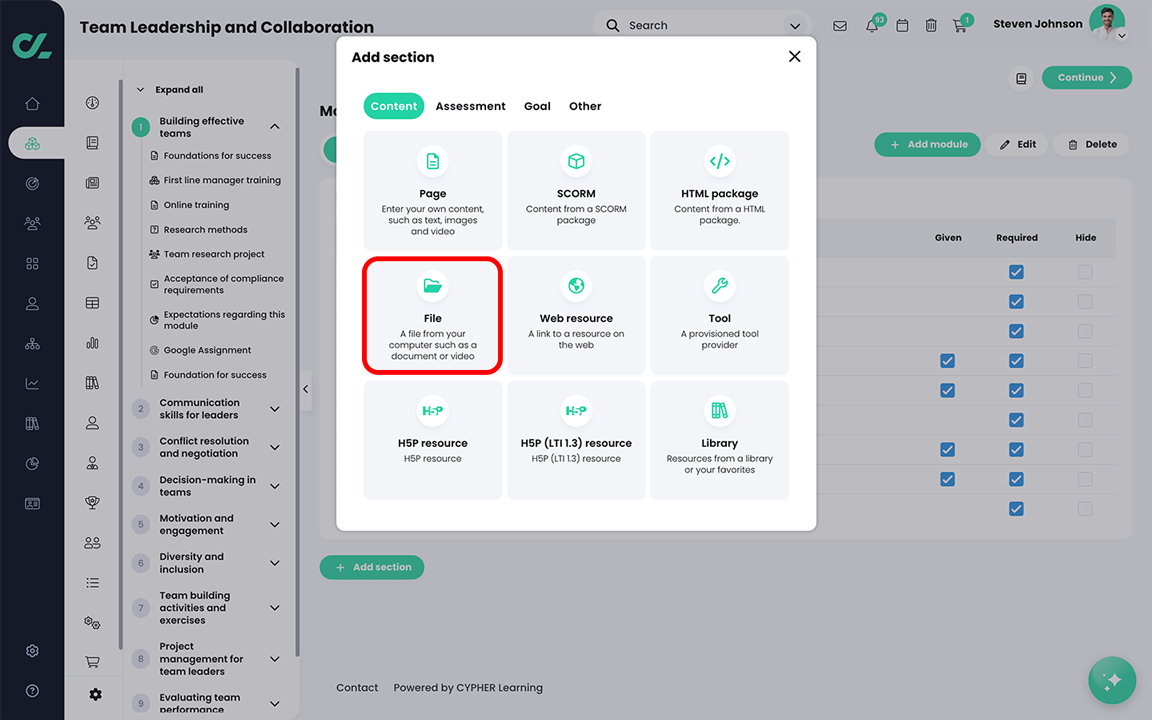The height and width of the screenshot is (720, 1152).
Task: Open the shopping cart showing 1 item
Action: [960, 25]
